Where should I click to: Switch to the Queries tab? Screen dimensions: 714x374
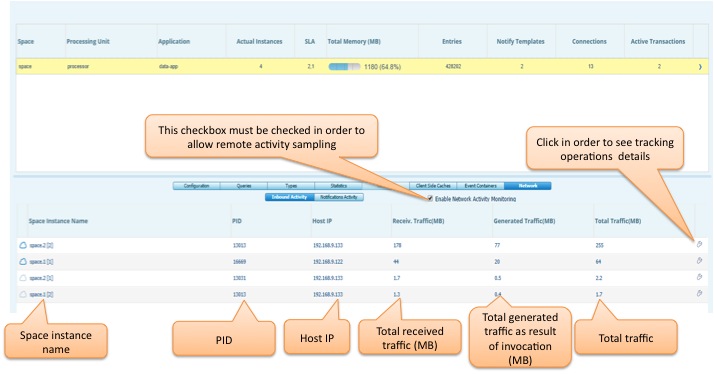pos(244,186)
